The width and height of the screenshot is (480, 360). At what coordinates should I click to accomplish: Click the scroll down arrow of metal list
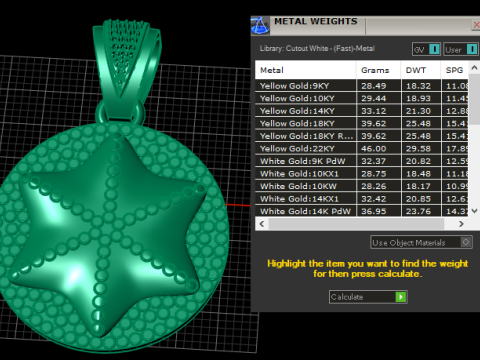pos(474,211)
